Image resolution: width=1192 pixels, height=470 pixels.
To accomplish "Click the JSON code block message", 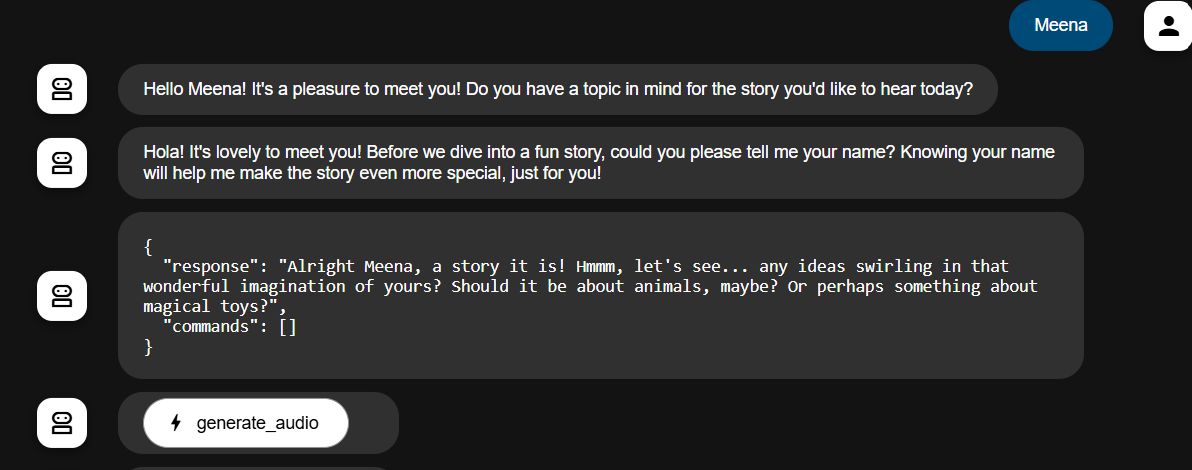I will [600, 296].
